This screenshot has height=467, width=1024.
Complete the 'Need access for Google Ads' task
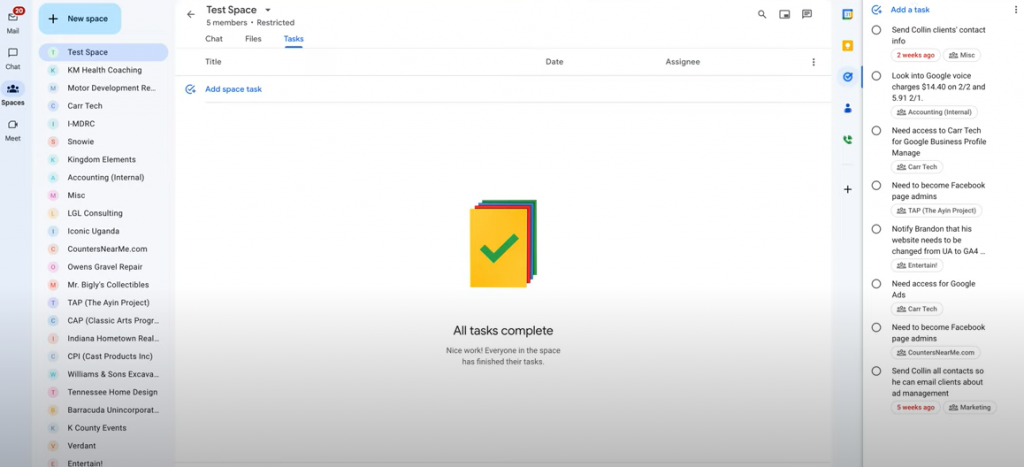pyautogui.click(x=876, y=284)
